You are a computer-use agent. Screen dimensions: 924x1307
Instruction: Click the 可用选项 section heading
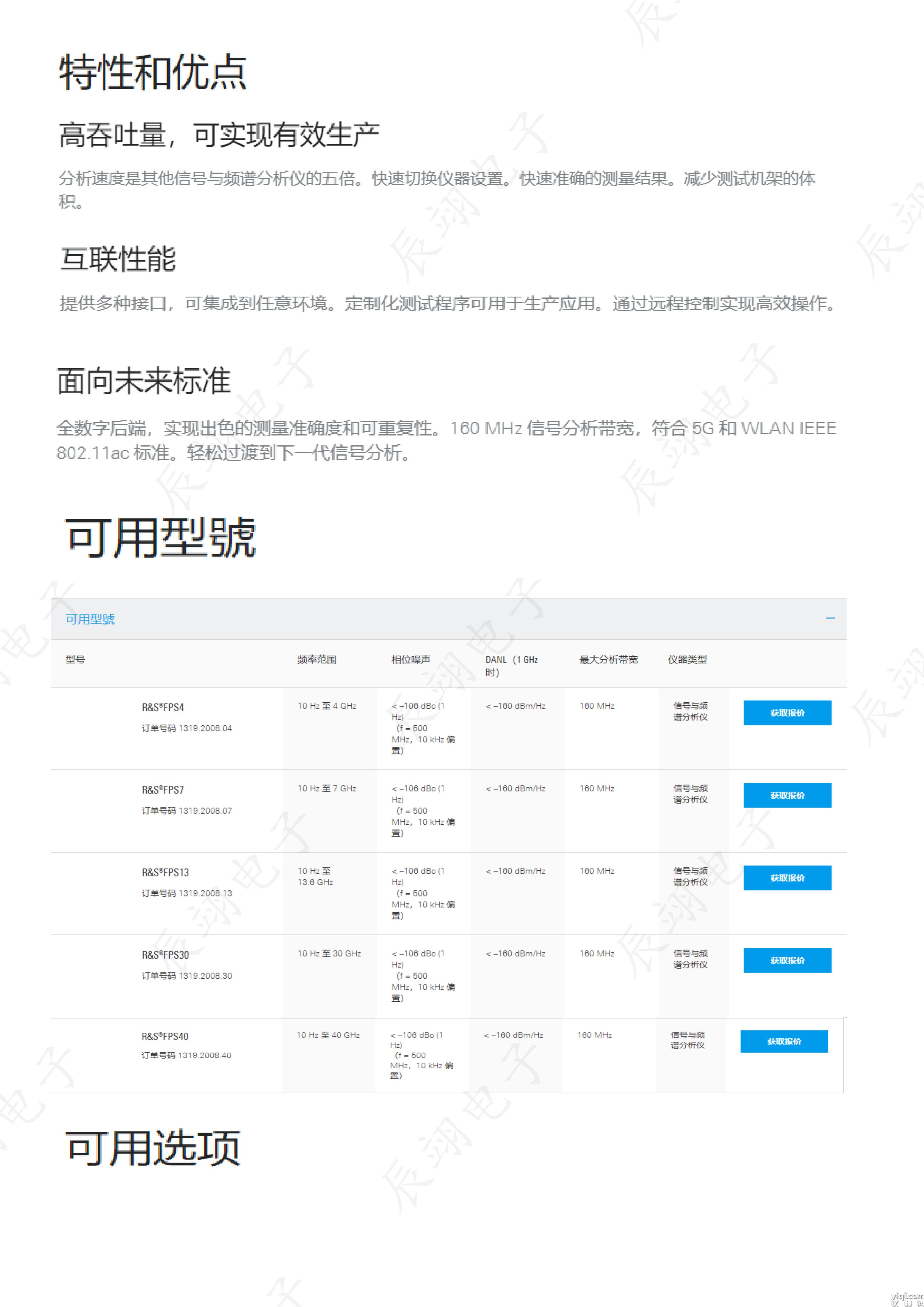pos(152,1147)
